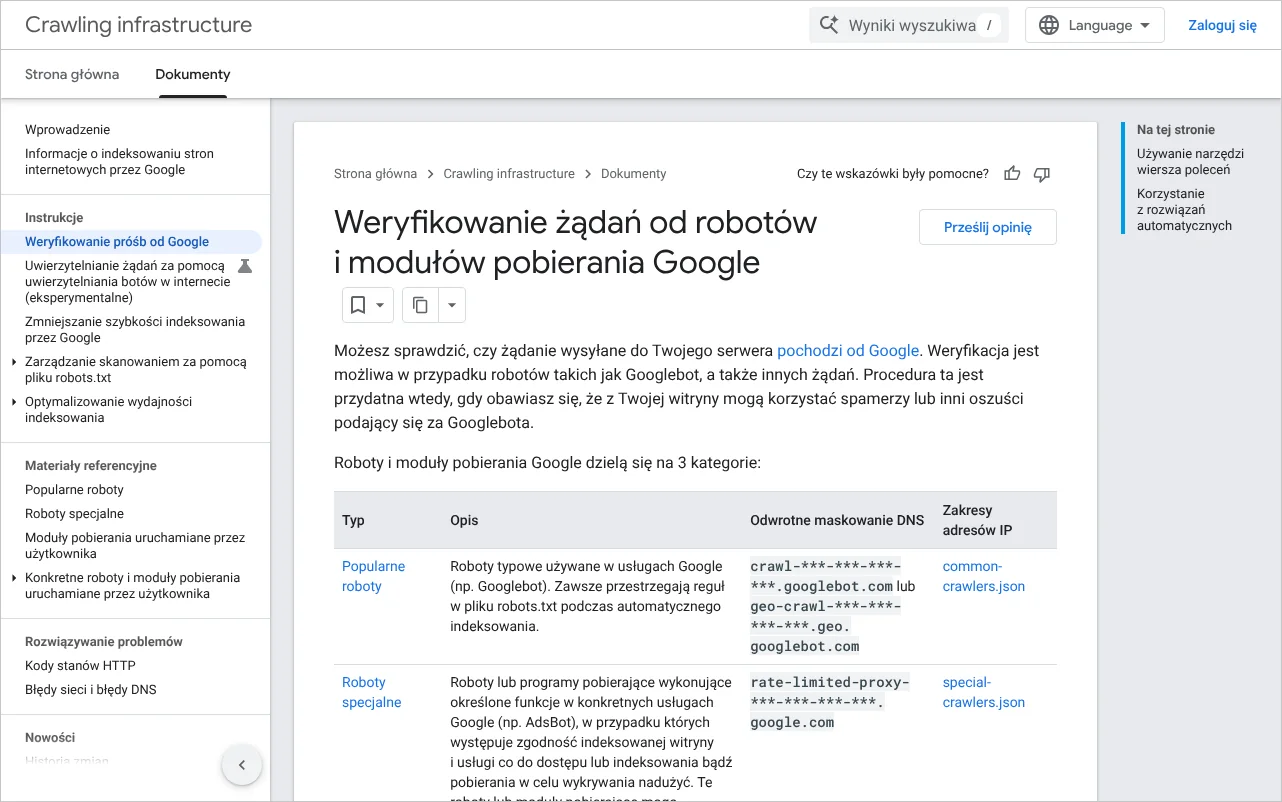Image resolution: width=1282 pixels, height=802 pixels.
Task: Open the common-crawlers.json link
Action: point(984,577)
